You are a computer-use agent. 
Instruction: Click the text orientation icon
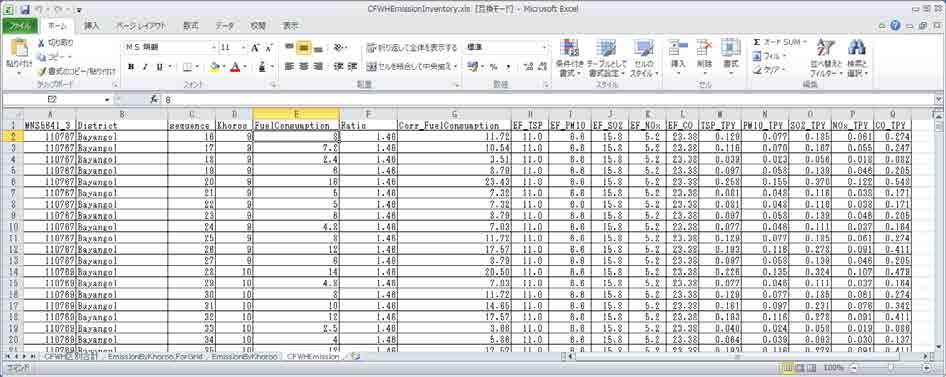tap(339, 48)
